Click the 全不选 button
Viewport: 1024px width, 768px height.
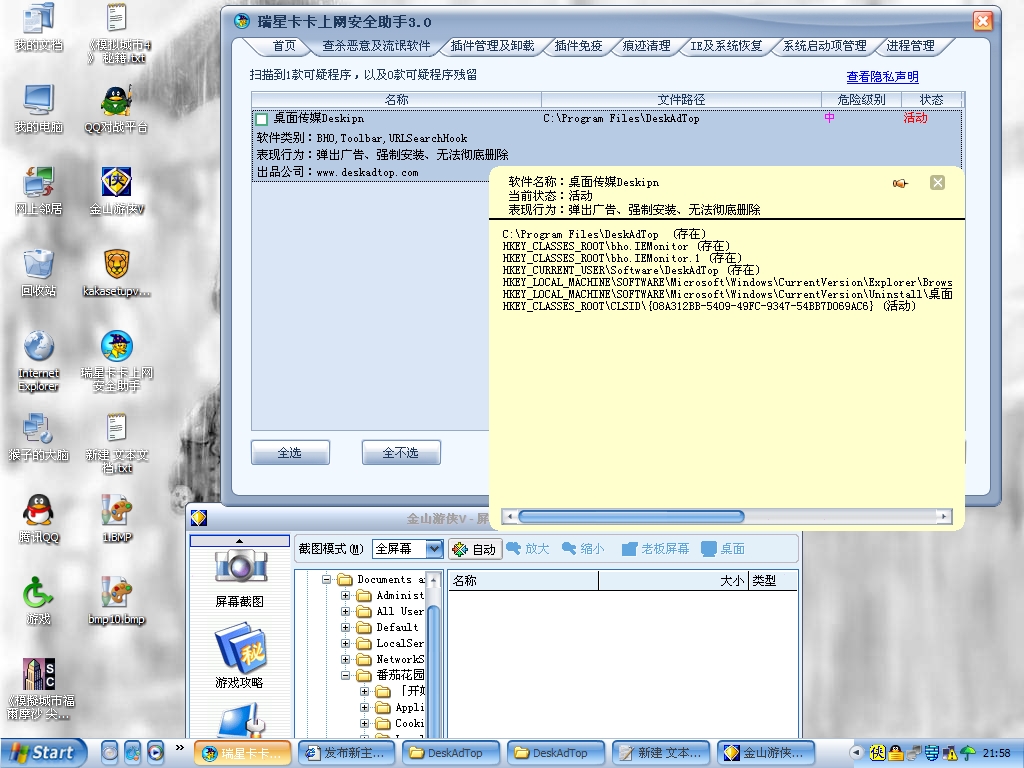(401, 453)
